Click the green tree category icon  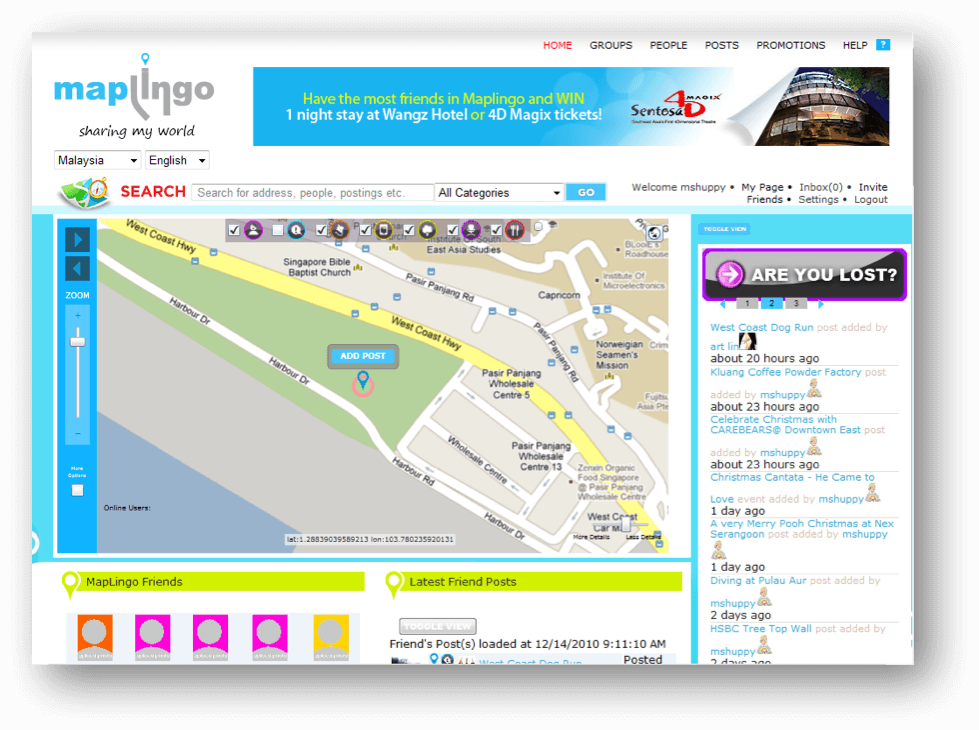[427, 230]
